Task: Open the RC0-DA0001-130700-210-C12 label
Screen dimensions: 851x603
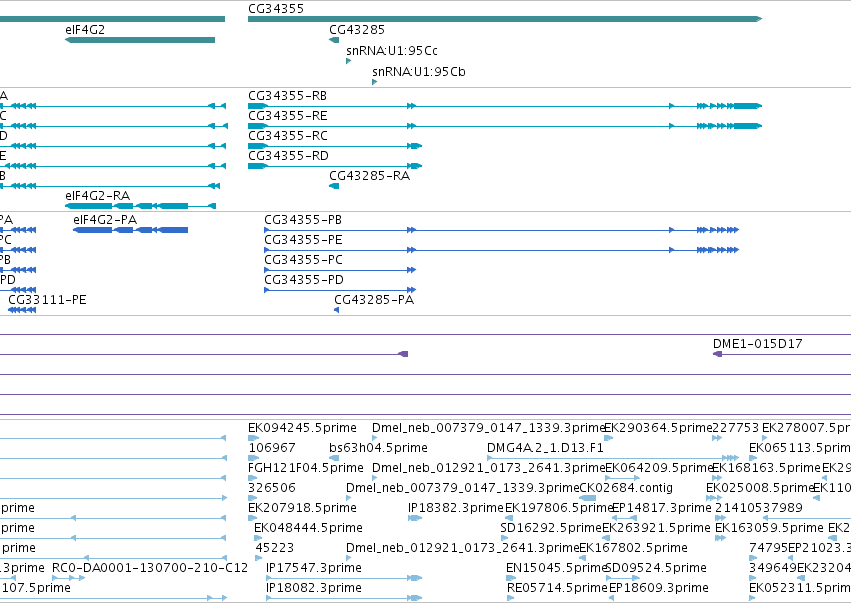Action: (x=150, y=568)
